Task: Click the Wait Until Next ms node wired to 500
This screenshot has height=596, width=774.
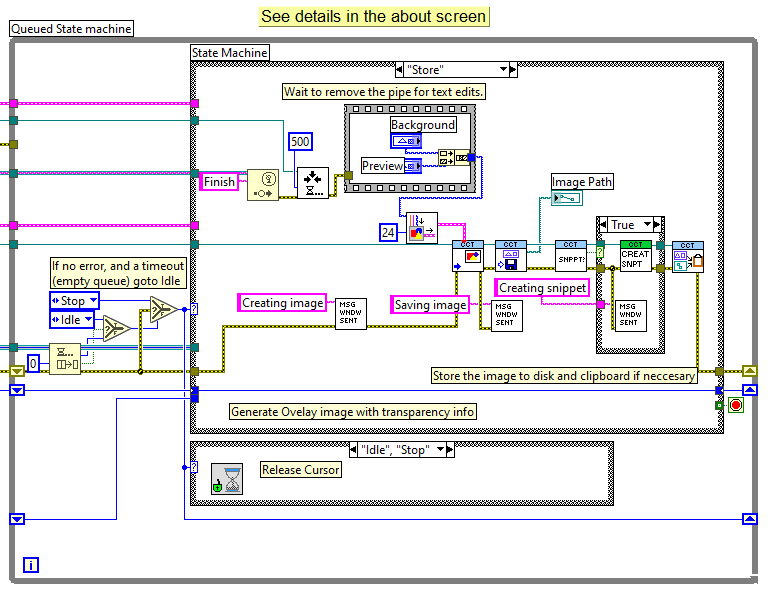Action: [x=313, y=183]
